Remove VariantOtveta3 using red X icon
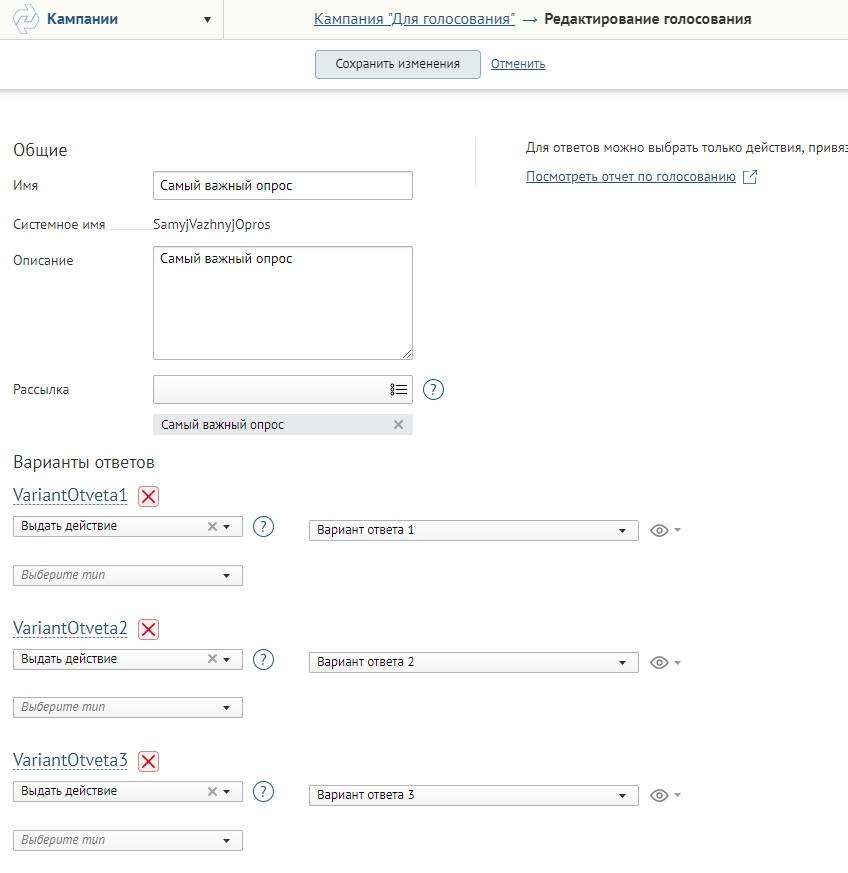 (x=148, y=761)
